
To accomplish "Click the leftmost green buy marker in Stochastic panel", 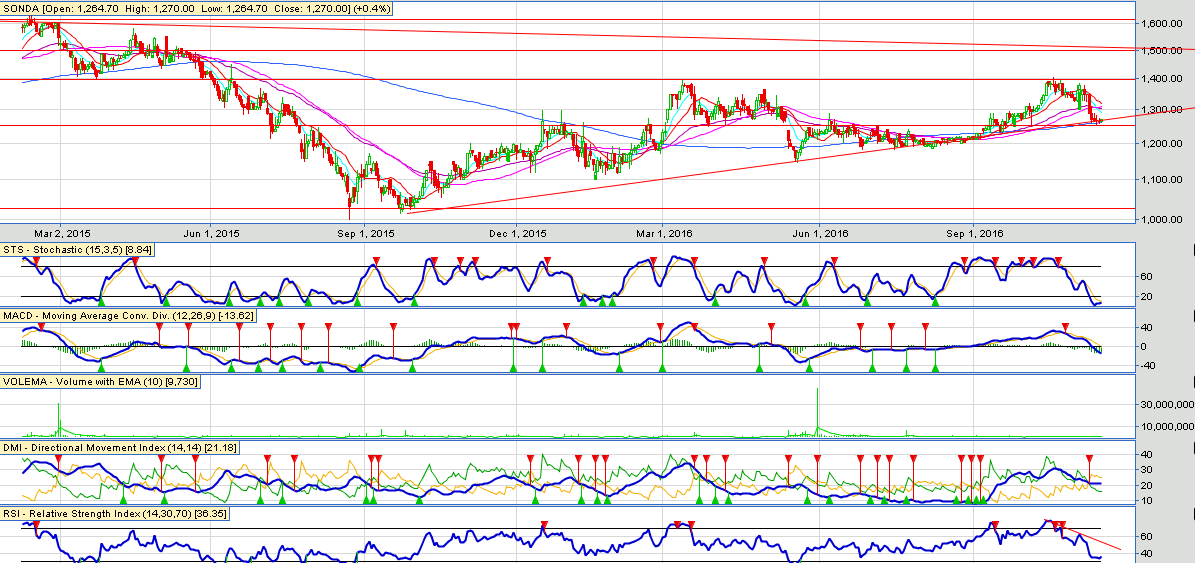I will [100, 299].
